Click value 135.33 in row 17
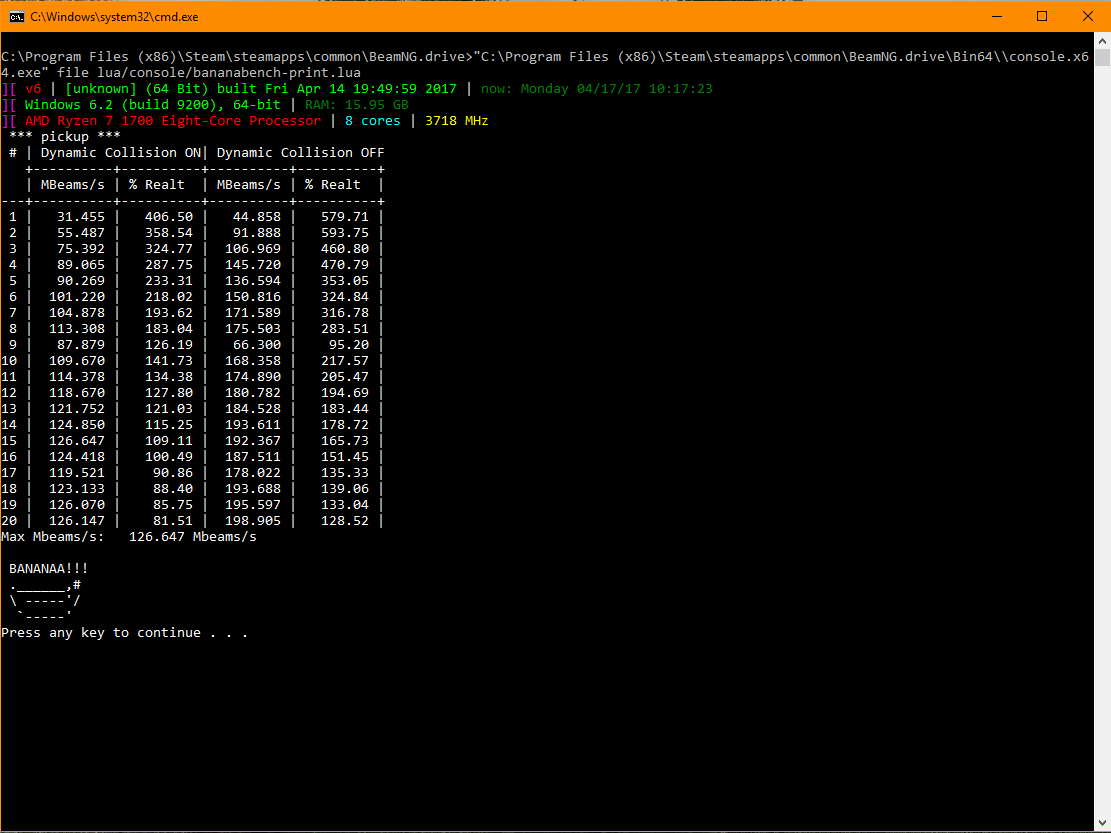The height and width of the screenshot is (833, 1111). 344,472
